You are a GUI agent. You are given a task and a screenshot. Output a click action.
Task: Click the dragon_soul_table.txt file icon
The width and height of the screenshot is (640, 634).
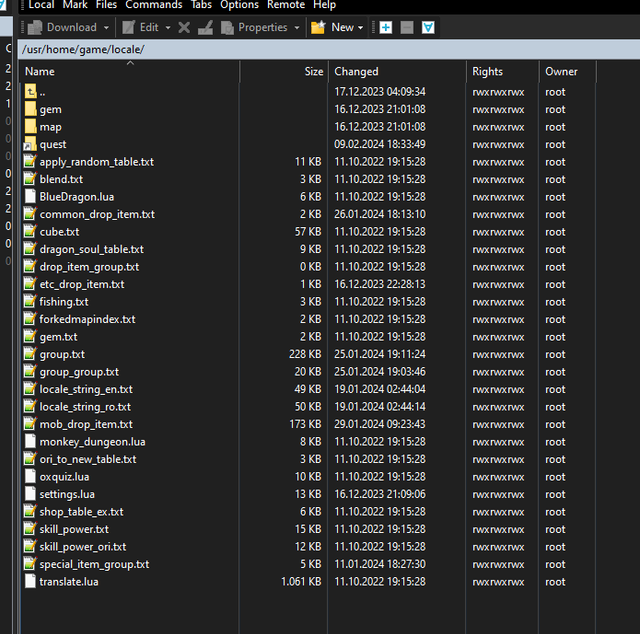[30, 249]
